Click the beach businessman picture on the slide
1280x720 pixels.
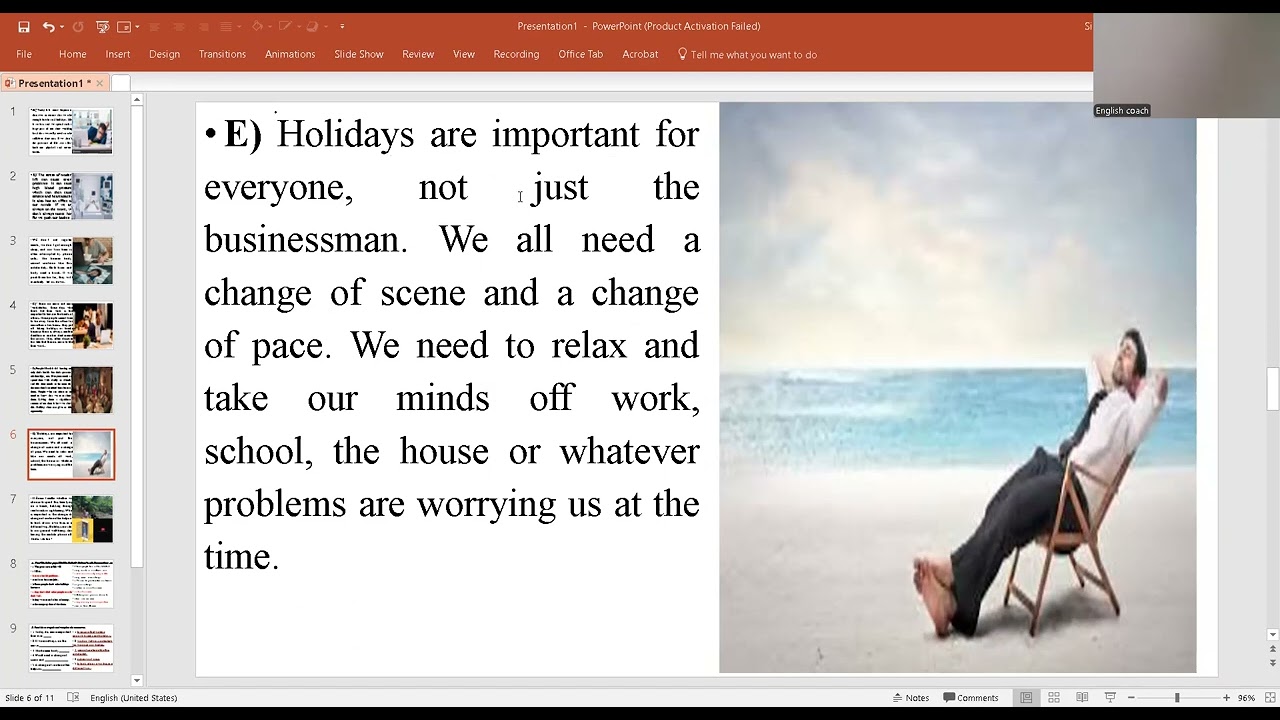tap(957, 387)
